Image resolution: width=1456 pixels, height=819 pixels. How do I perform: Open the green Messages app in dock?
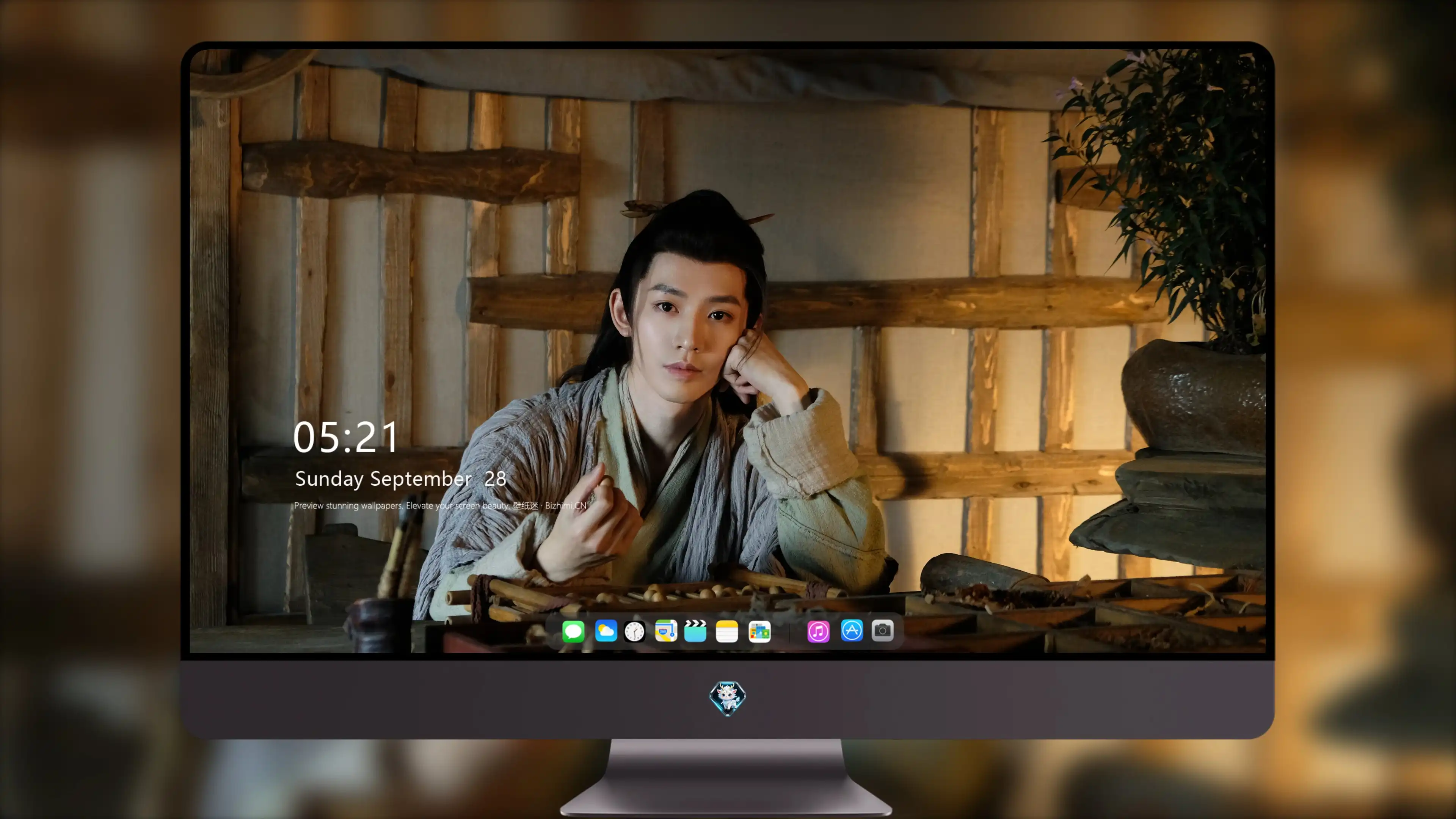click(x=573, y=631)
